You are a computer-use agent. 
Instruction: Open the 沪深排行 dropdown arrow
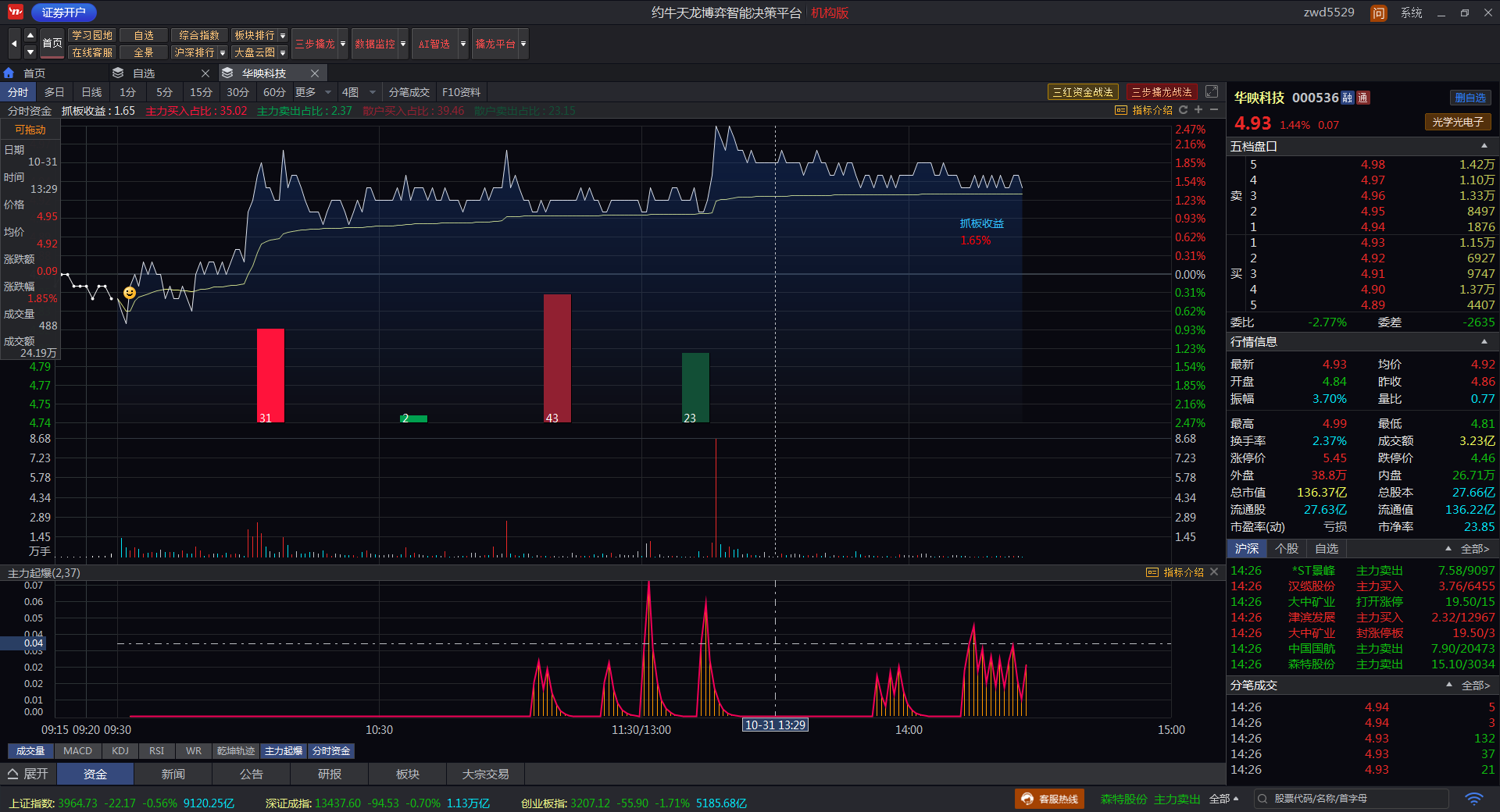223,53
